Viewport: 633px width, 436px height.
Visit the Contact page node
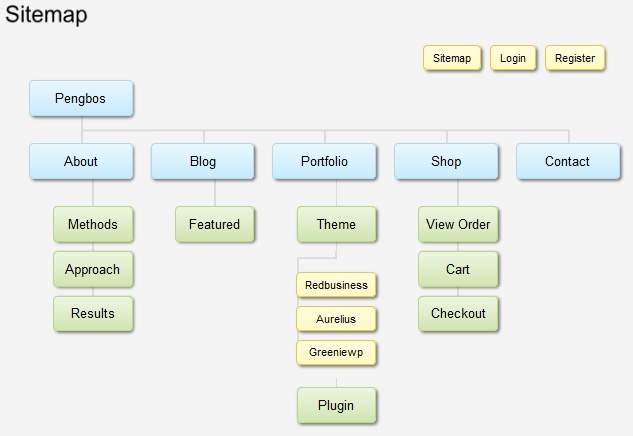[568, 161]
